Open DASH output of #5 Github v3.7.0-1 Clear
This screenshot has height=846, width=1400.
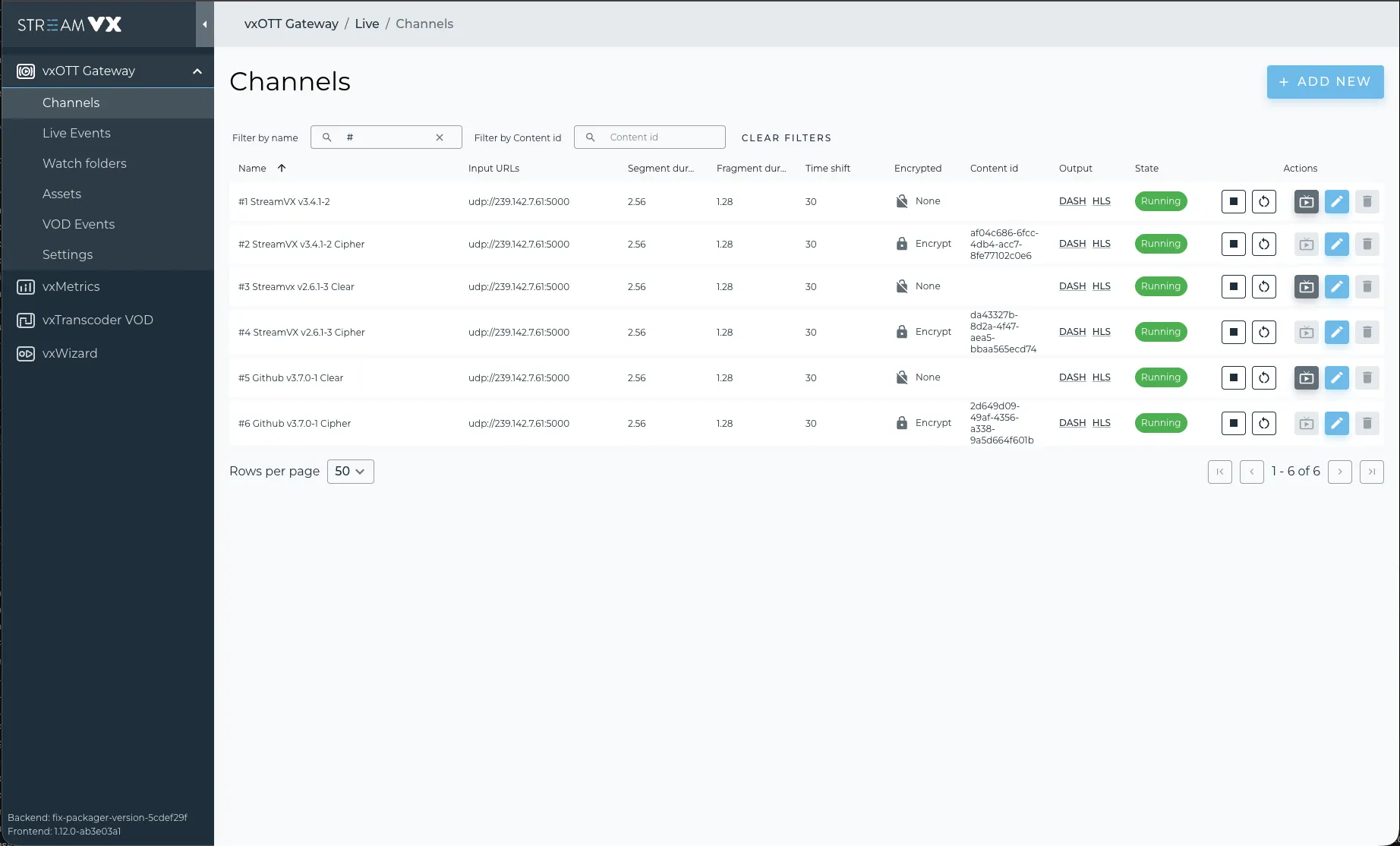click(1072, 377)
